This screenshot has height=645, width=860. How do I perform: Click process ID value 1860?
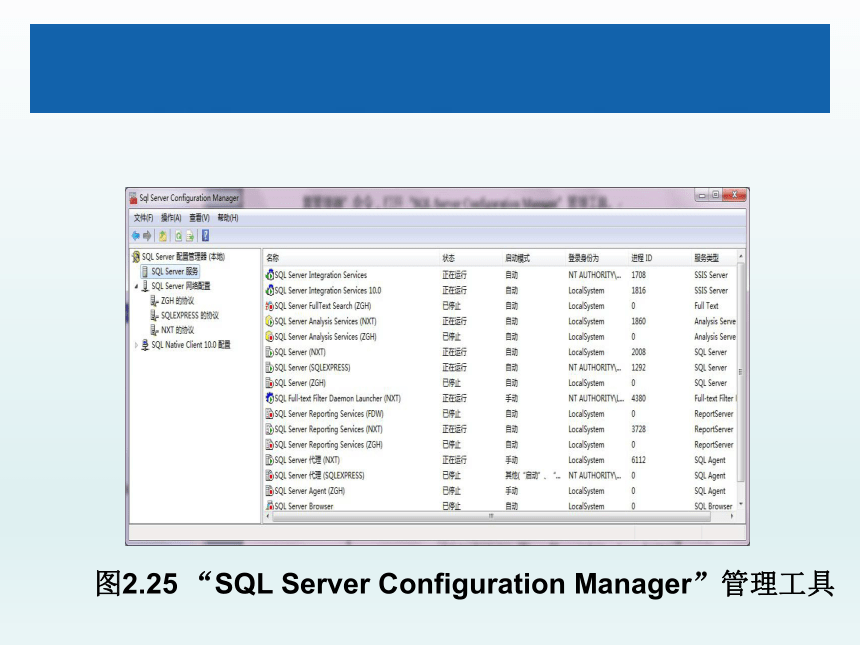pos(638,321)
